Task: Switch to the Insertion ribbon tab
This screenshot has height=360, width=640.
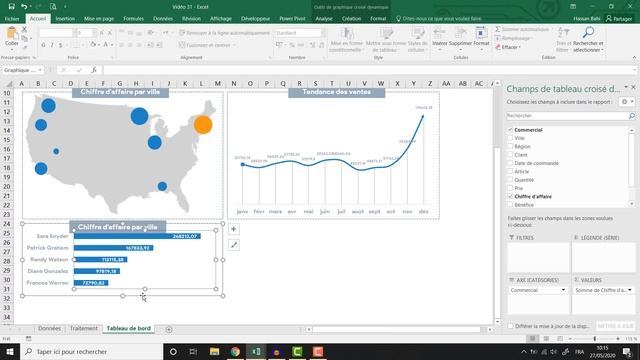Action: tap(65, 18)
